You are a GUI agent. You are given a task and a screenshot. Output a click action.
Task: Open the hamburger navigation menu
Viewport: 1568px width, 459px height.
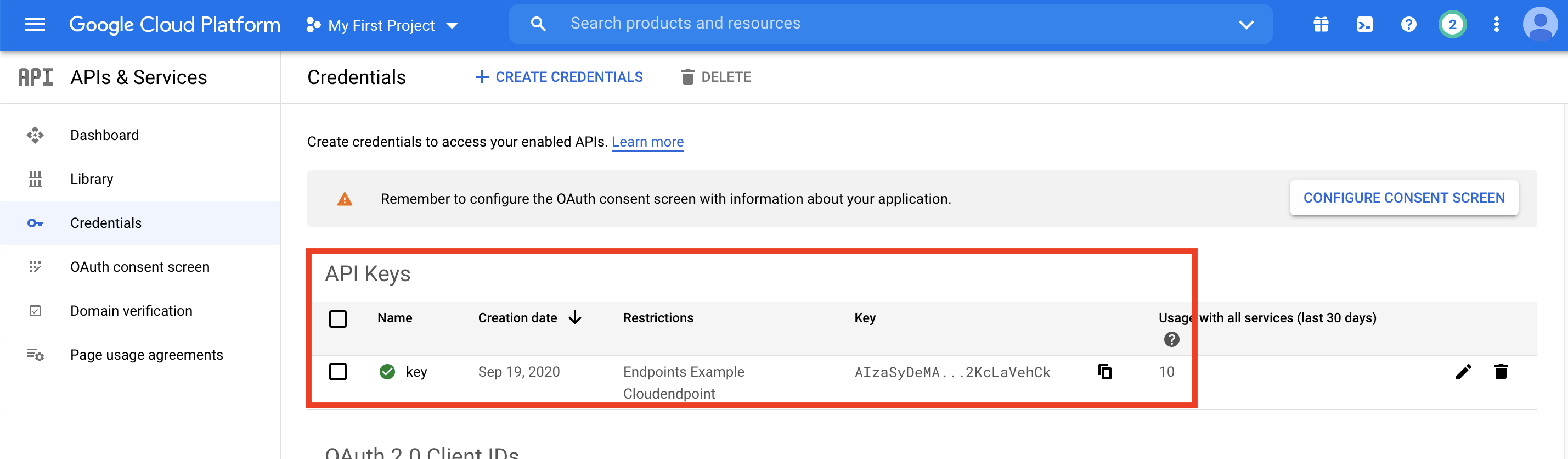[x=35, y=24]
